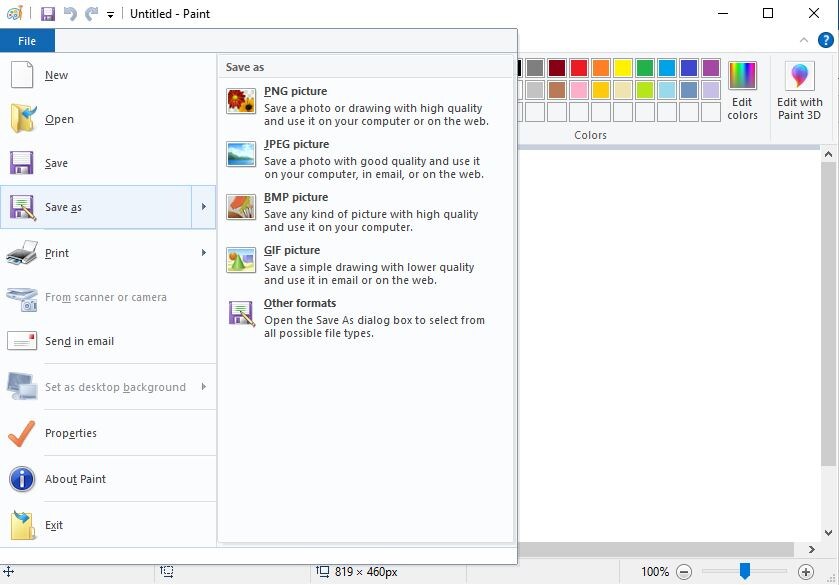The image size is (839, 585).
Task: Select BMP picture save option
Action: click(x=365, y=211)
